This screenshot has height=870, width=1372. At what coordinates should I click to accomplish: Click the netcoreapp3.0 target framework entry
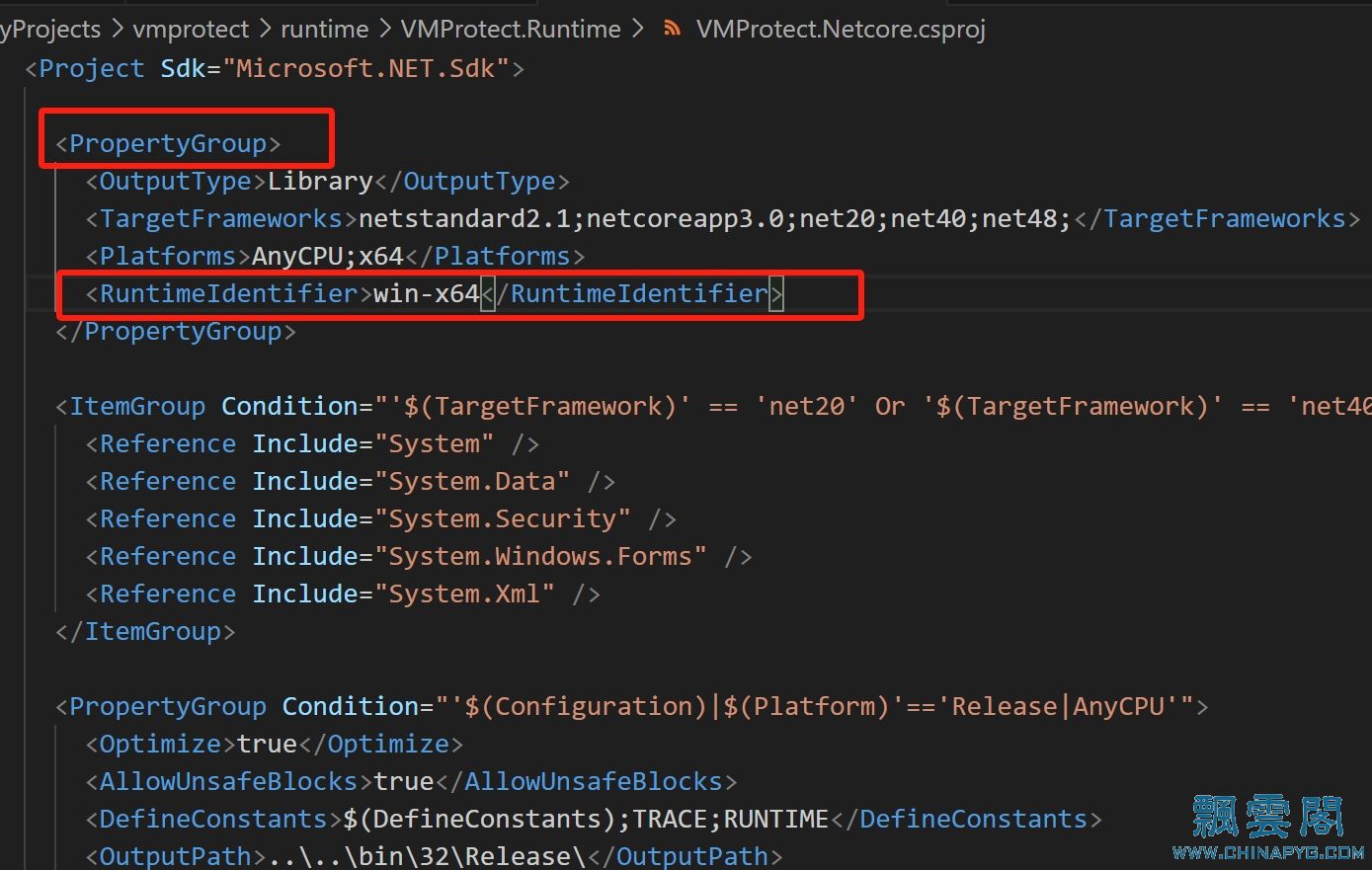click(685, 219)
